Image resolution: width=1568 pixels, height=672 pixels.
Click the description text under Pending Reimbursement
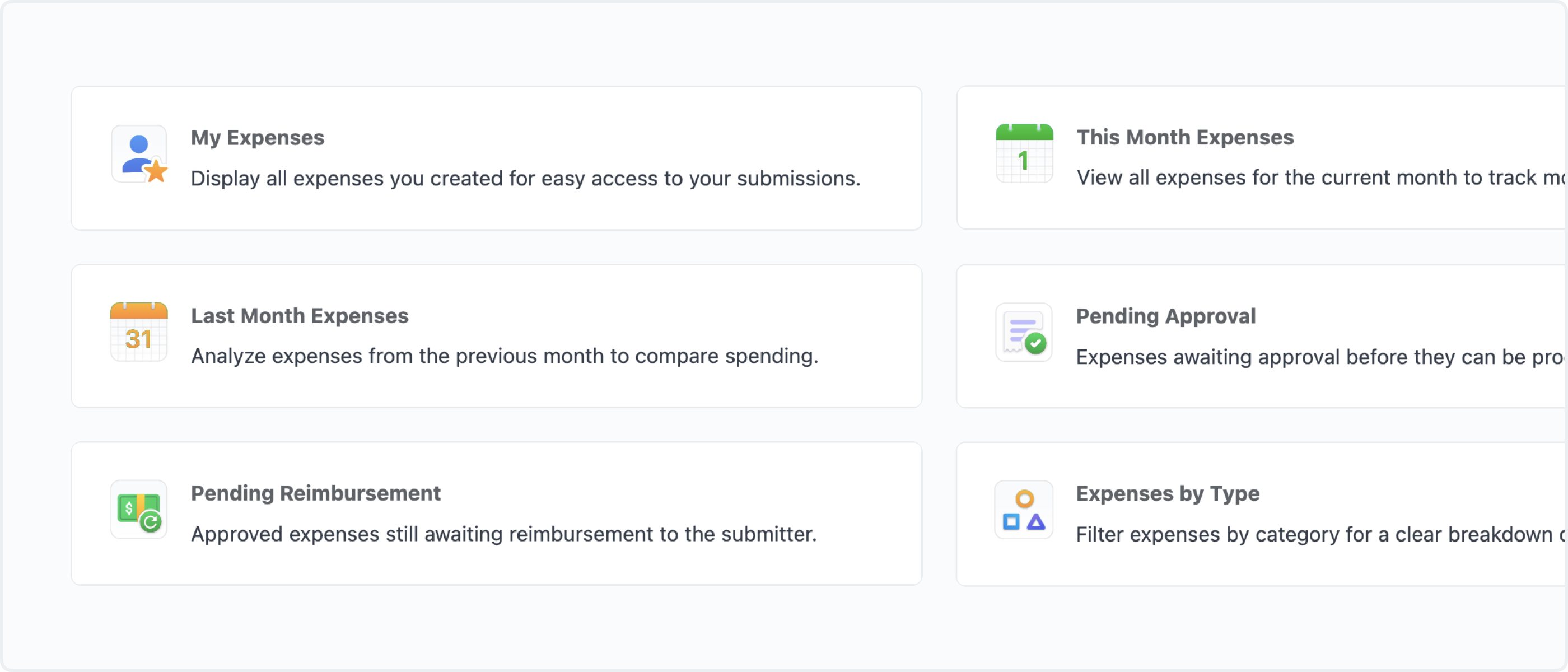[x=503, y=534]
